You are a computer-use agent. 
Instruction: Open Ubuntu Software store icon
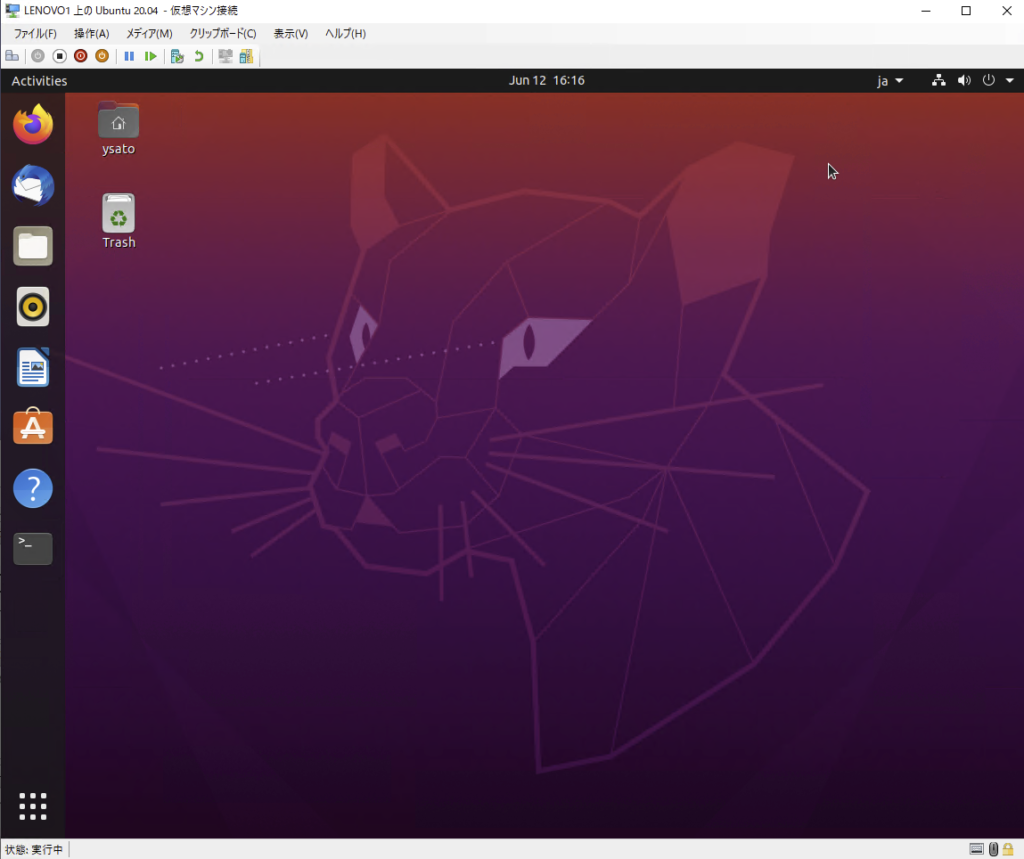(33, 428)
